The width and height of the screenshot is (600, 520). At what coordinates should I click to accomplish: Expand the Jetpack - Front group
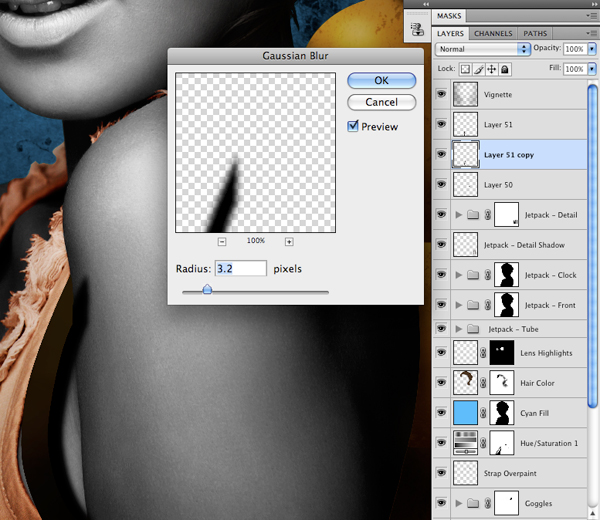pos(458,305)
